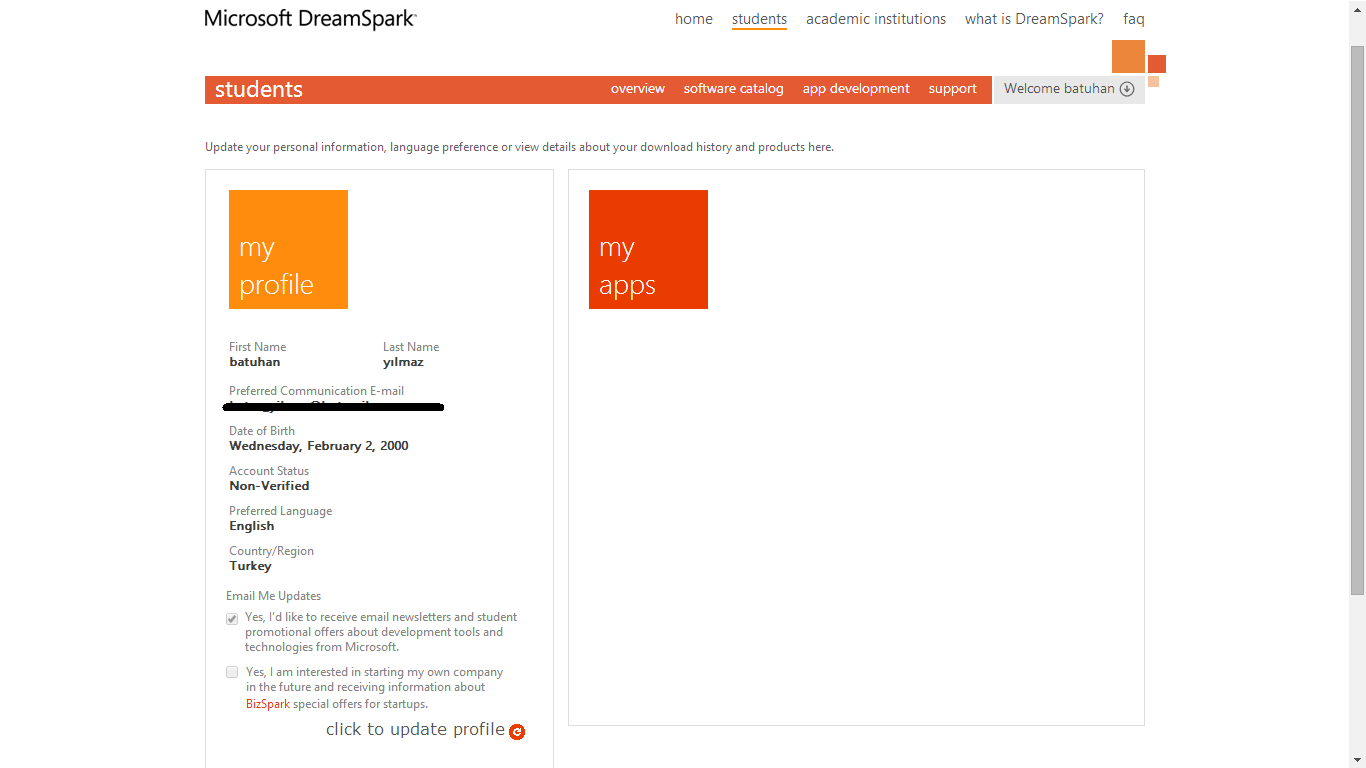Click the Microsoft DreamSpark logo
Image resolution: width=1366 pixels, height=768 pixels.
[x=310, y=18]
